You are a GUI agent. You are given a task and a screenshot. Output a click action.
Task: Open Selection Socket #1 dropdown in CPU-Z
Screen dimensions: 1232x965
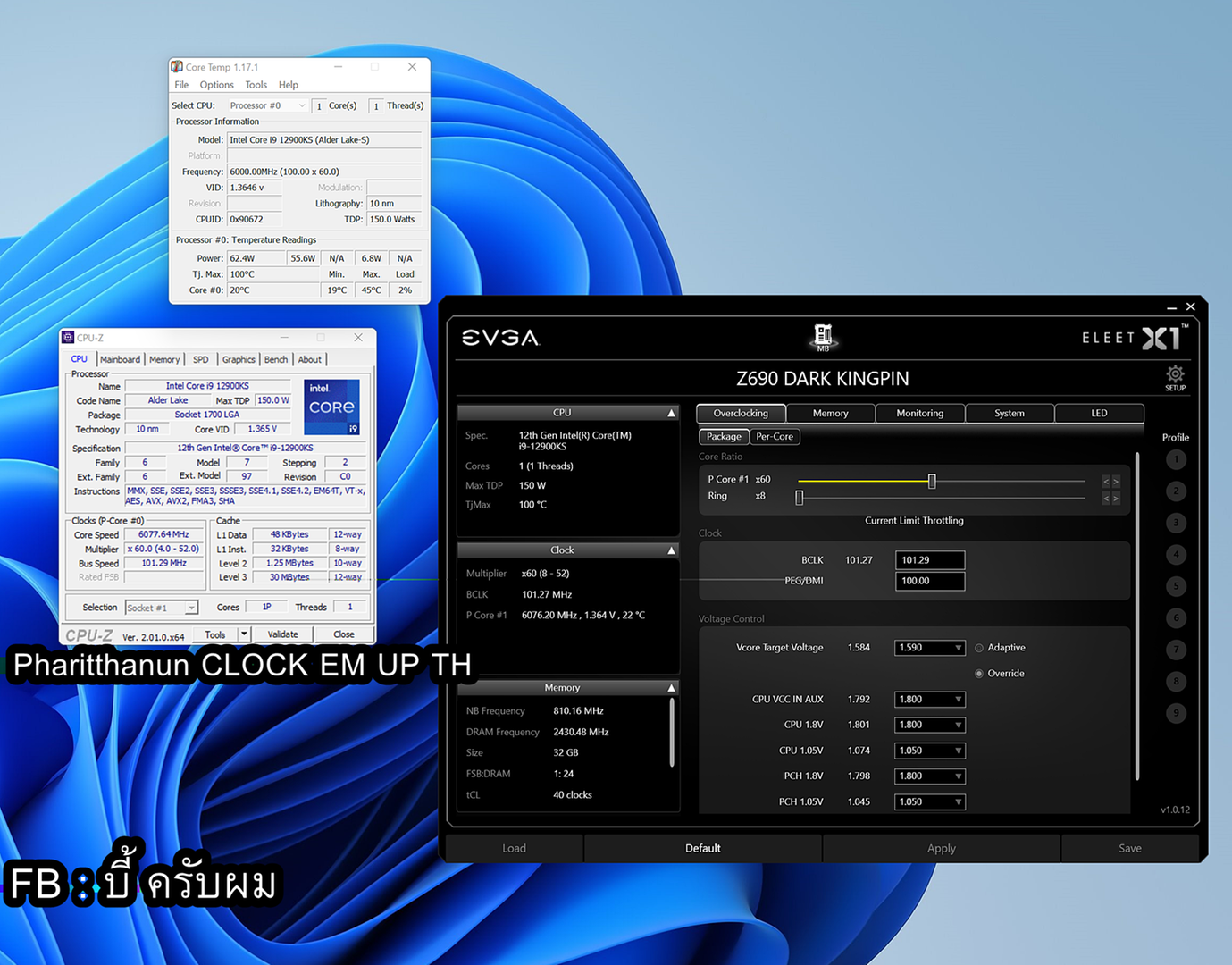[x=161, y=608]
